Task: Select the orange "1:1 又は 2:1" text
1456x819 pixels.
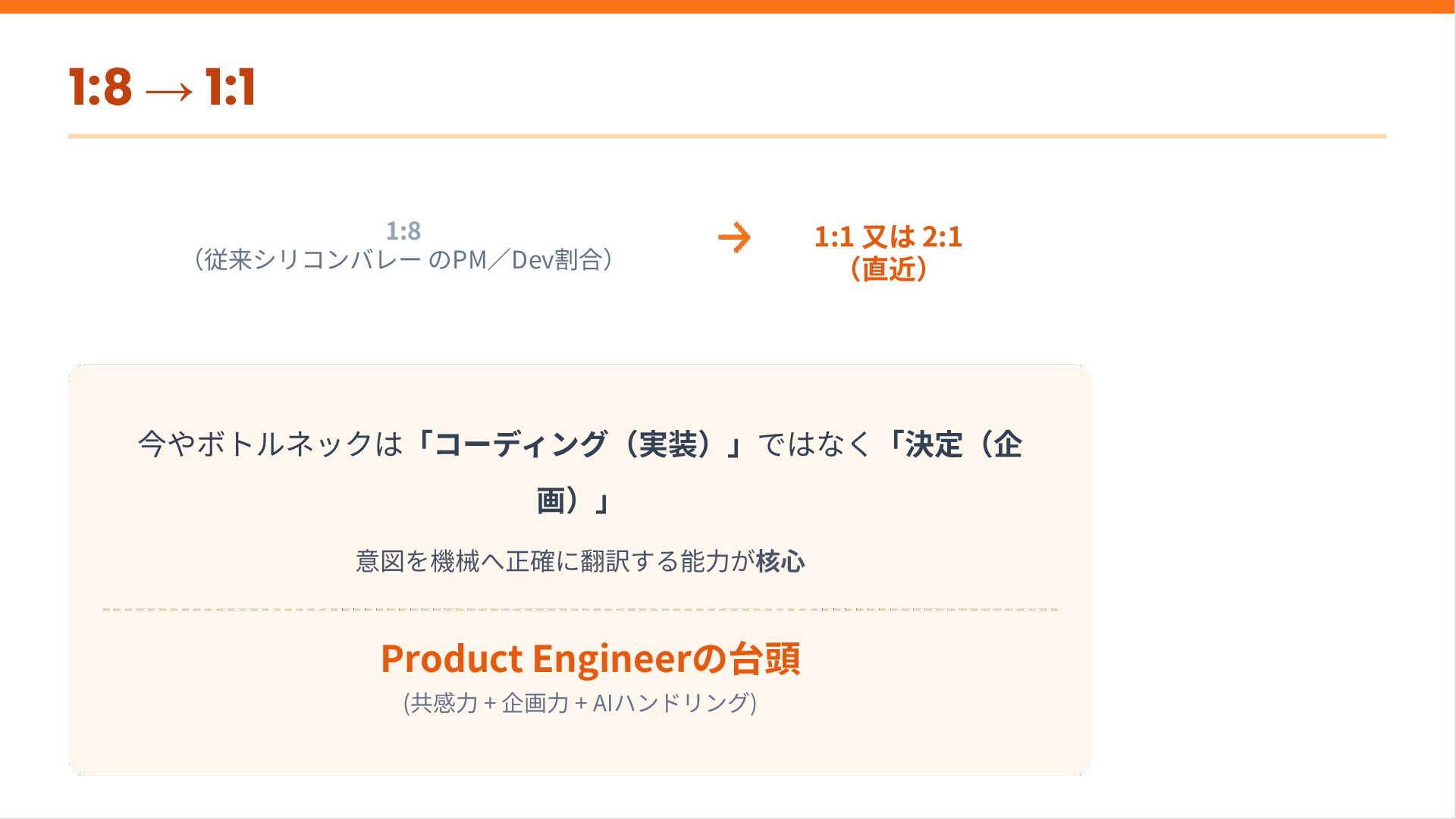Action: pyautogui.click(x=888, y=237)
